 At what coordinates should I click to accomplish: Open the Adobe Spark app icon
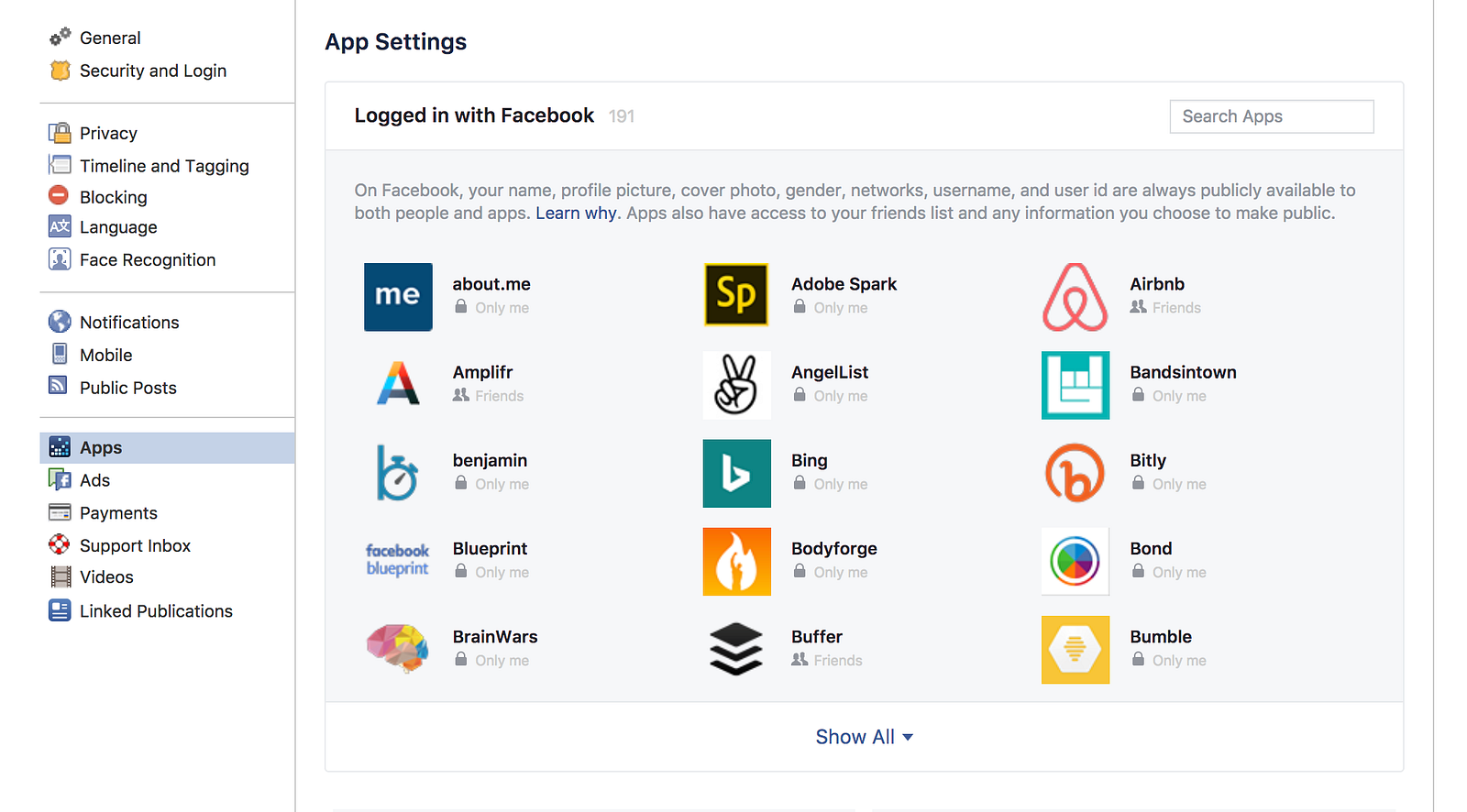click(736, 297)
